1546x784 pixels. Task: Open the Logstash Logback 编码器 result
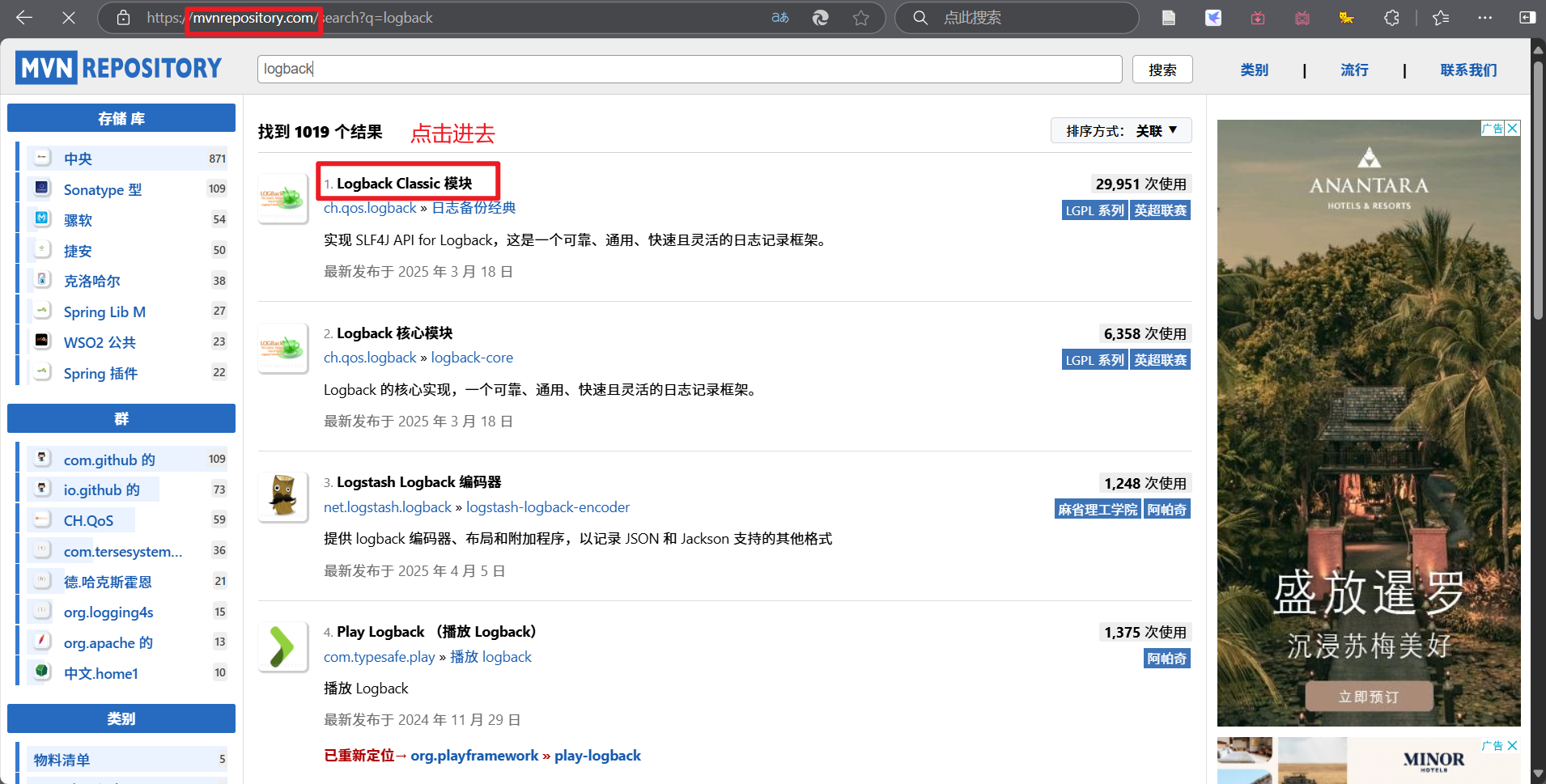[418, 482]
